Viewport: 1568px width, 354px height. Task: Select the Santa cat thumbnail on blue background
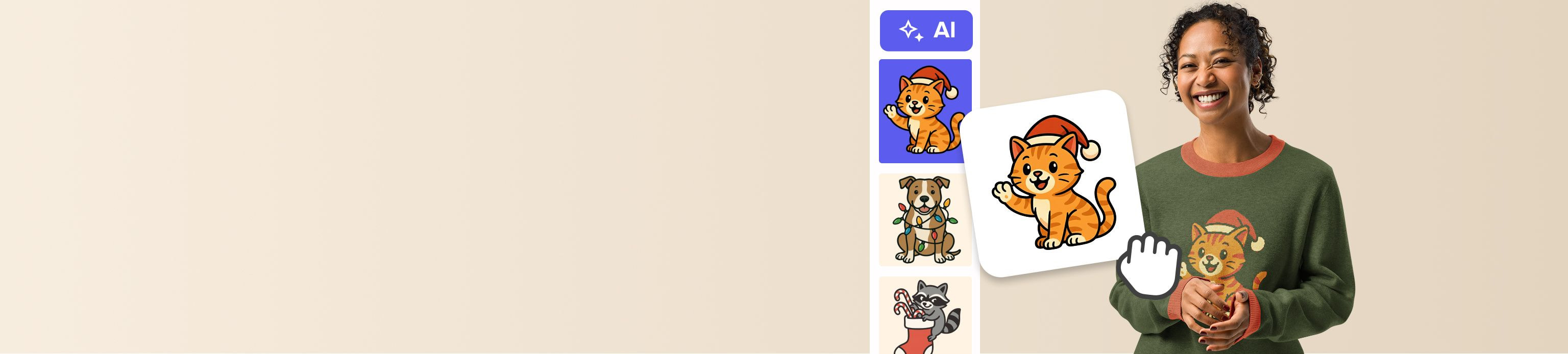tap(925, 111)
